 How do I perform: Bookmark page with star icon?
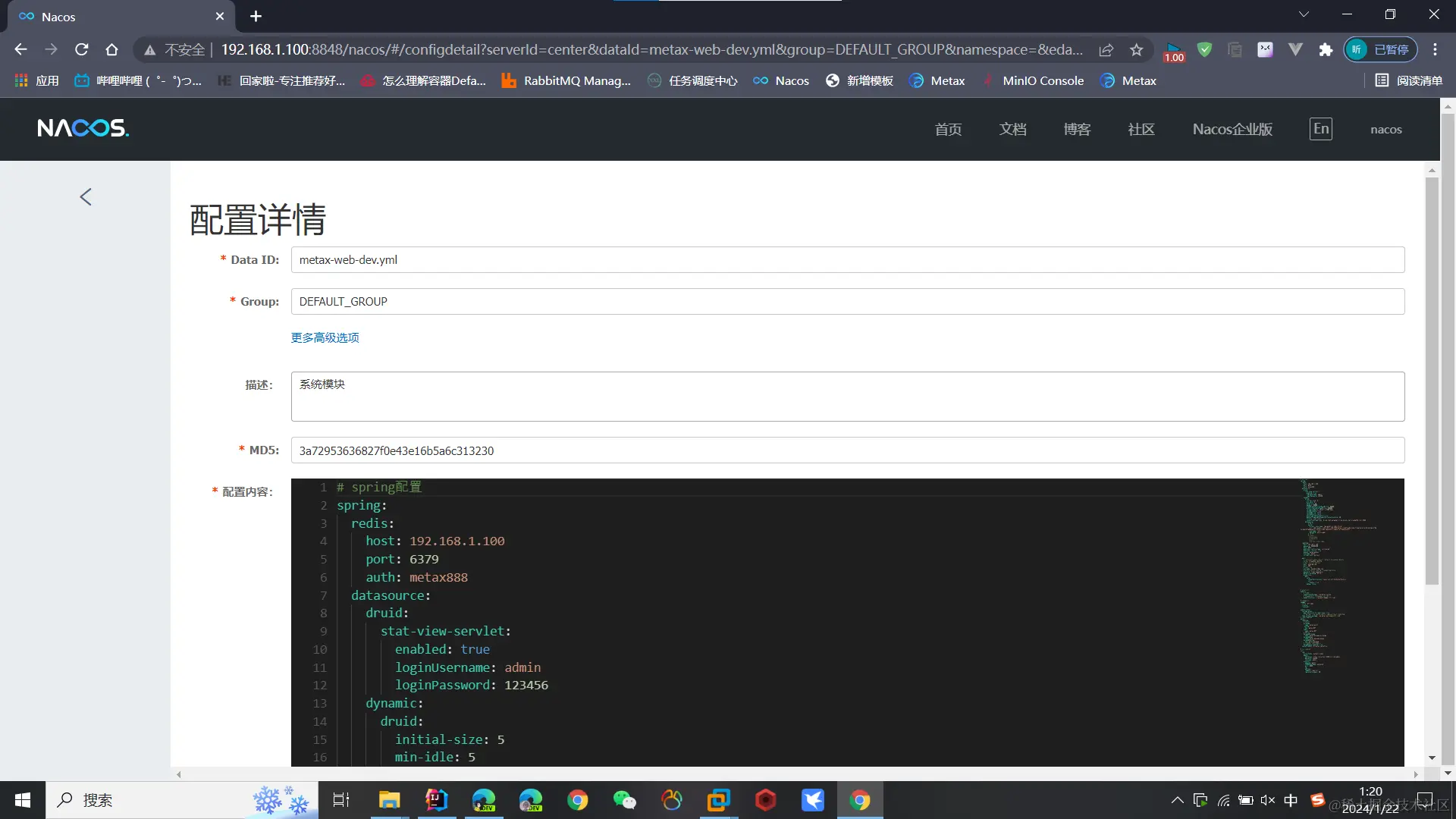point(1136,50)
